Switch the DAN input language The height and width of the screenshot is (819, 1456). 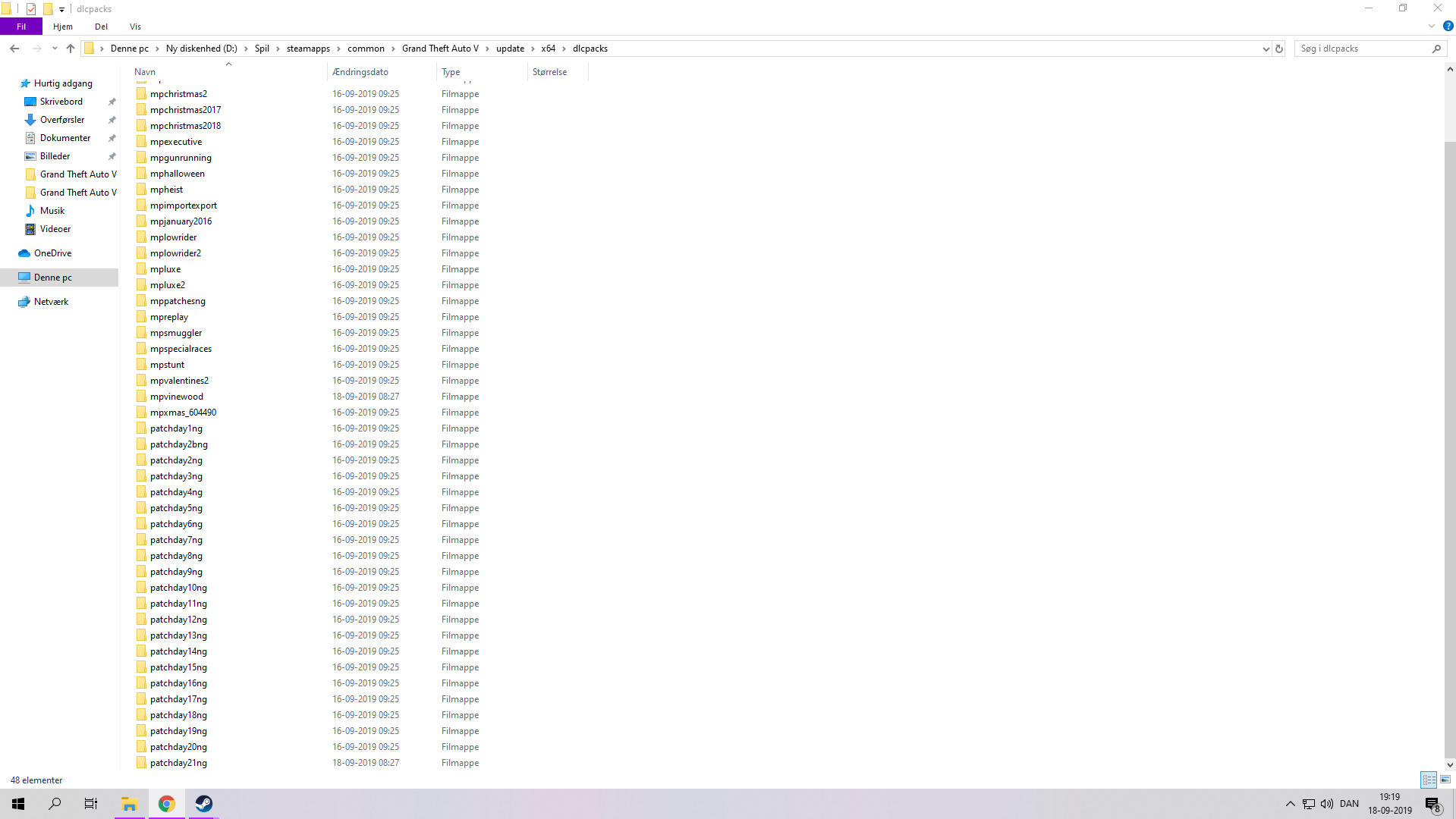pos(1350,804)
